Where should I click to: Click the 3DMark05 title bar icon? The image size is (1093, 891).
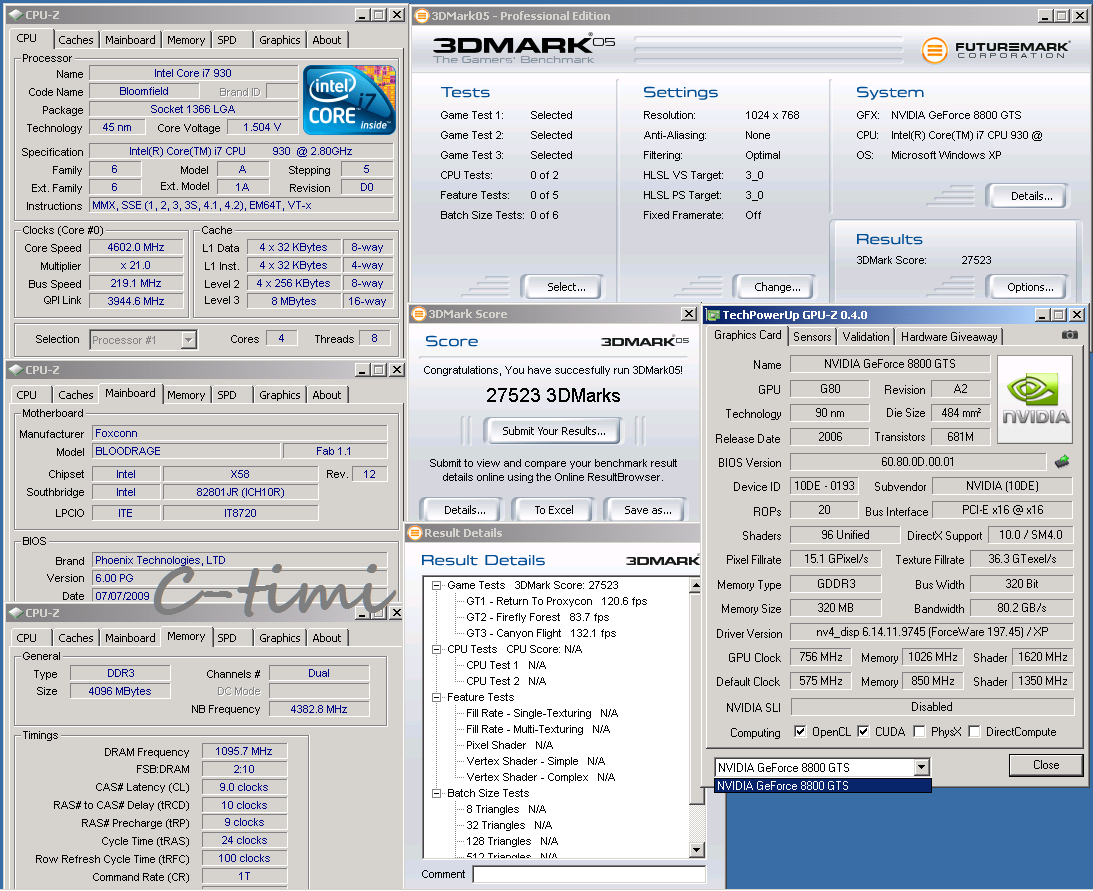click(421, 15)
